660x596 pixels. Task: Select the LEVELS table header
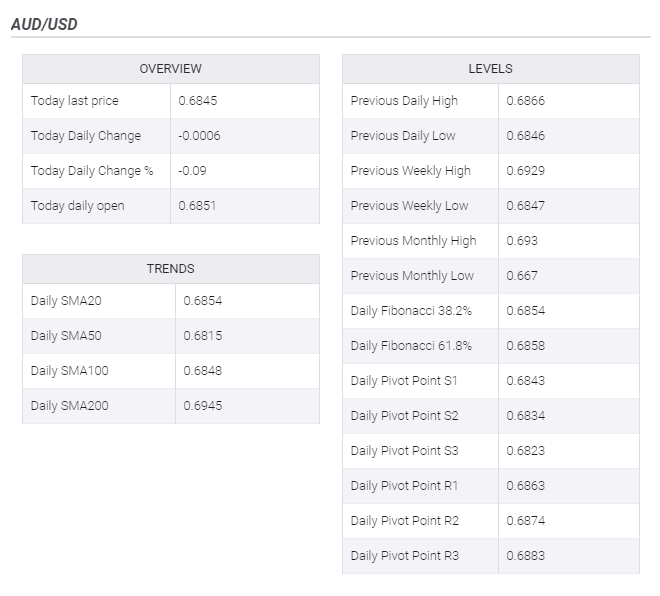pos(490,69)
